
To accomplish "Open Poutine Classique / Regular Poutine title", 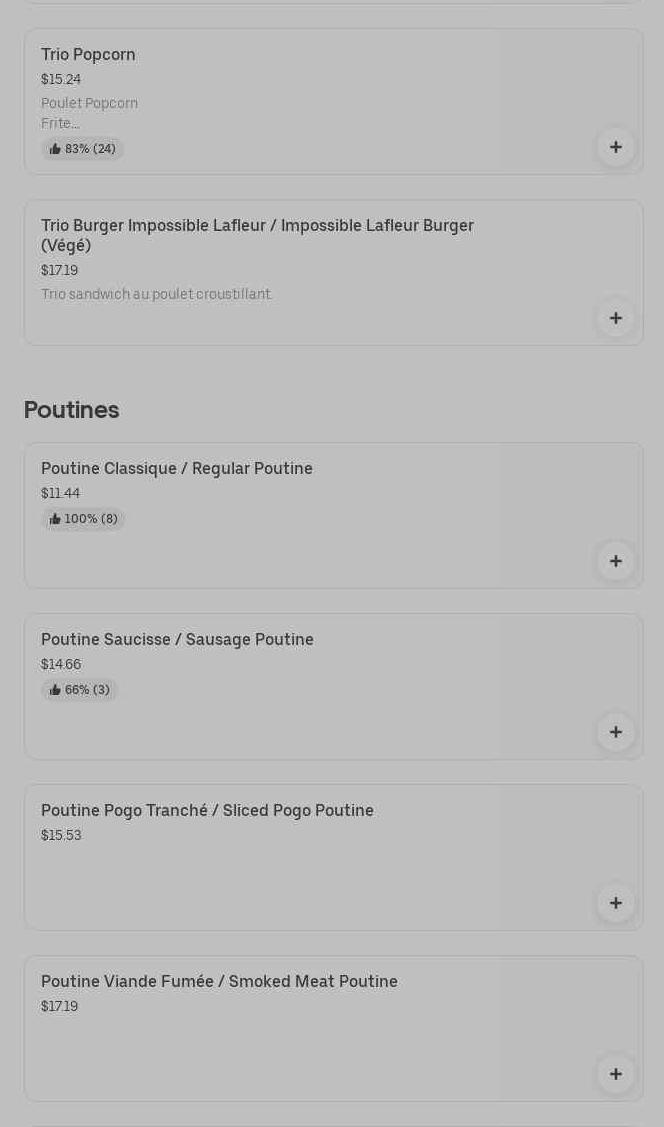I will 177,469.
